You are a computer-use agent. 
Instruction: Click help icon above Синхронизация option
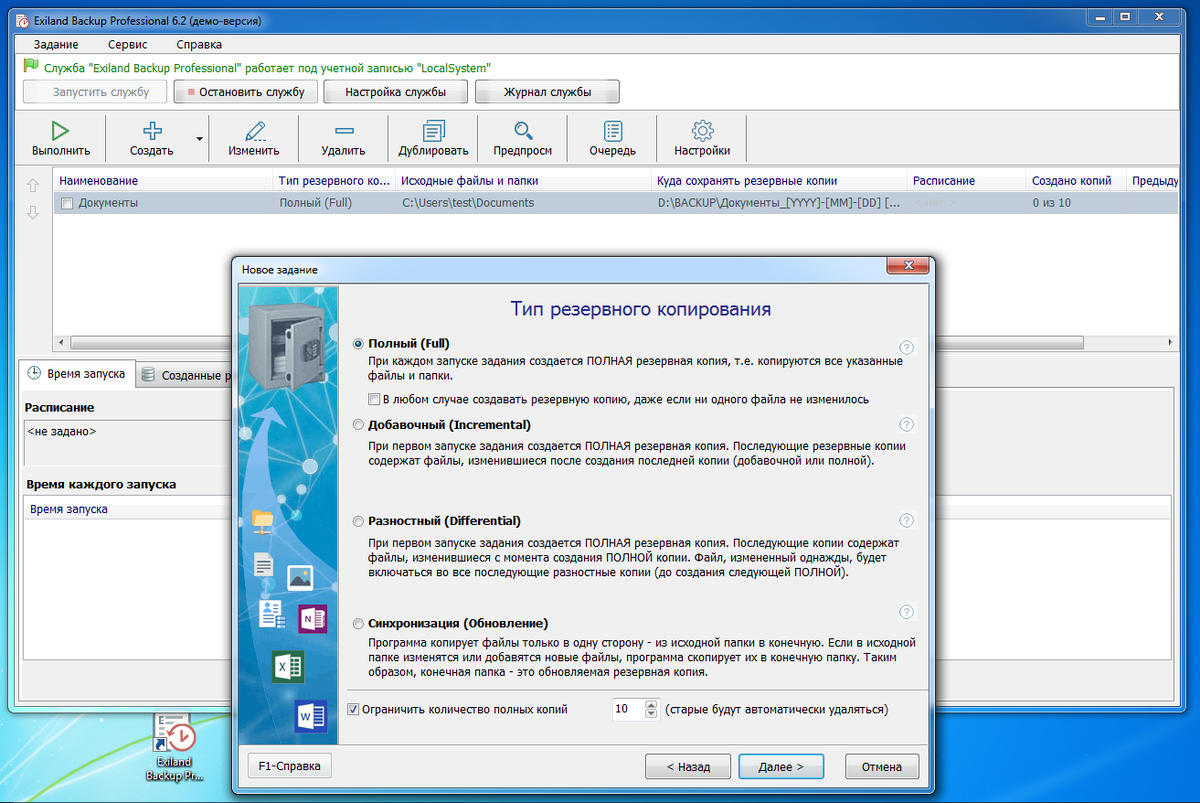[906, 612]
